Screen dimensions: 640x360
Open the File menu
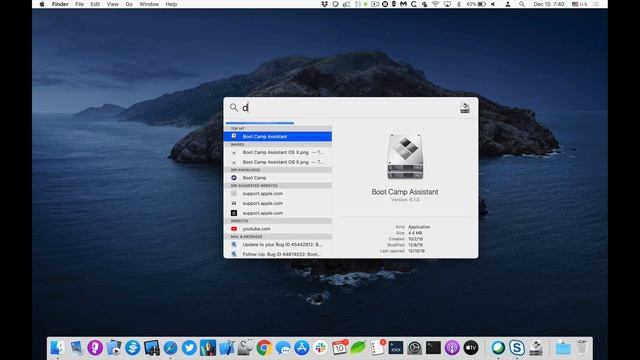(79, 4)
